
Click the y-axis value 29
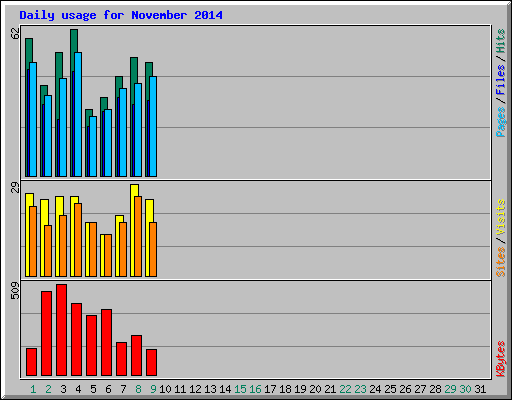15,187
